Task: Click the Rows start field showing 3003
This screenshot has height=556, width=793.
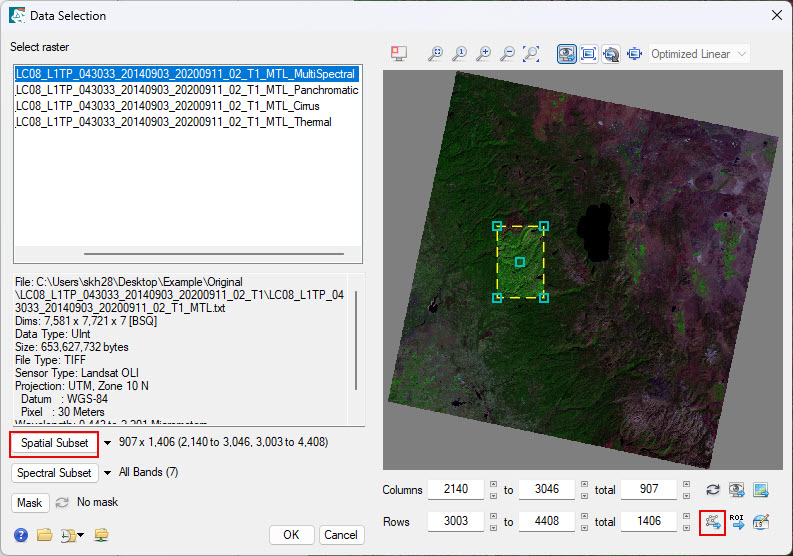Action: [x=456, y=521]
